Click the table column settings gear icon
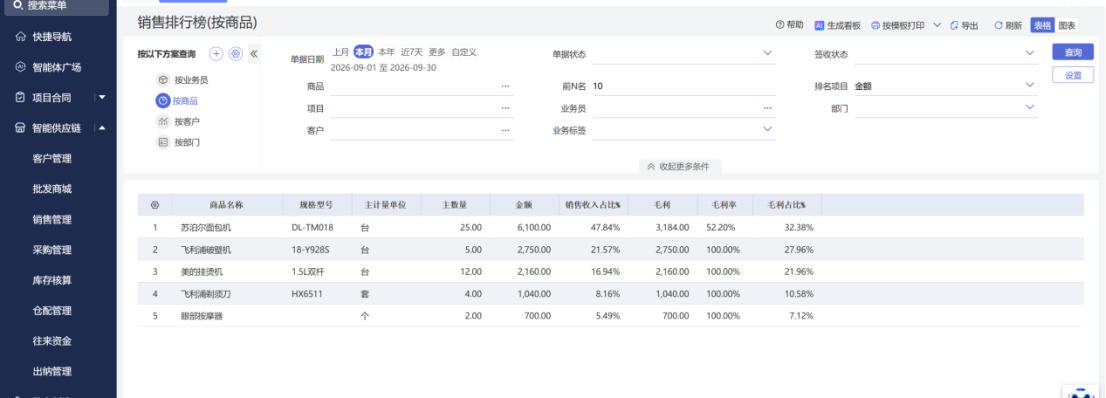The height and width of the screenshot is (398, 1106). point(155,205)
